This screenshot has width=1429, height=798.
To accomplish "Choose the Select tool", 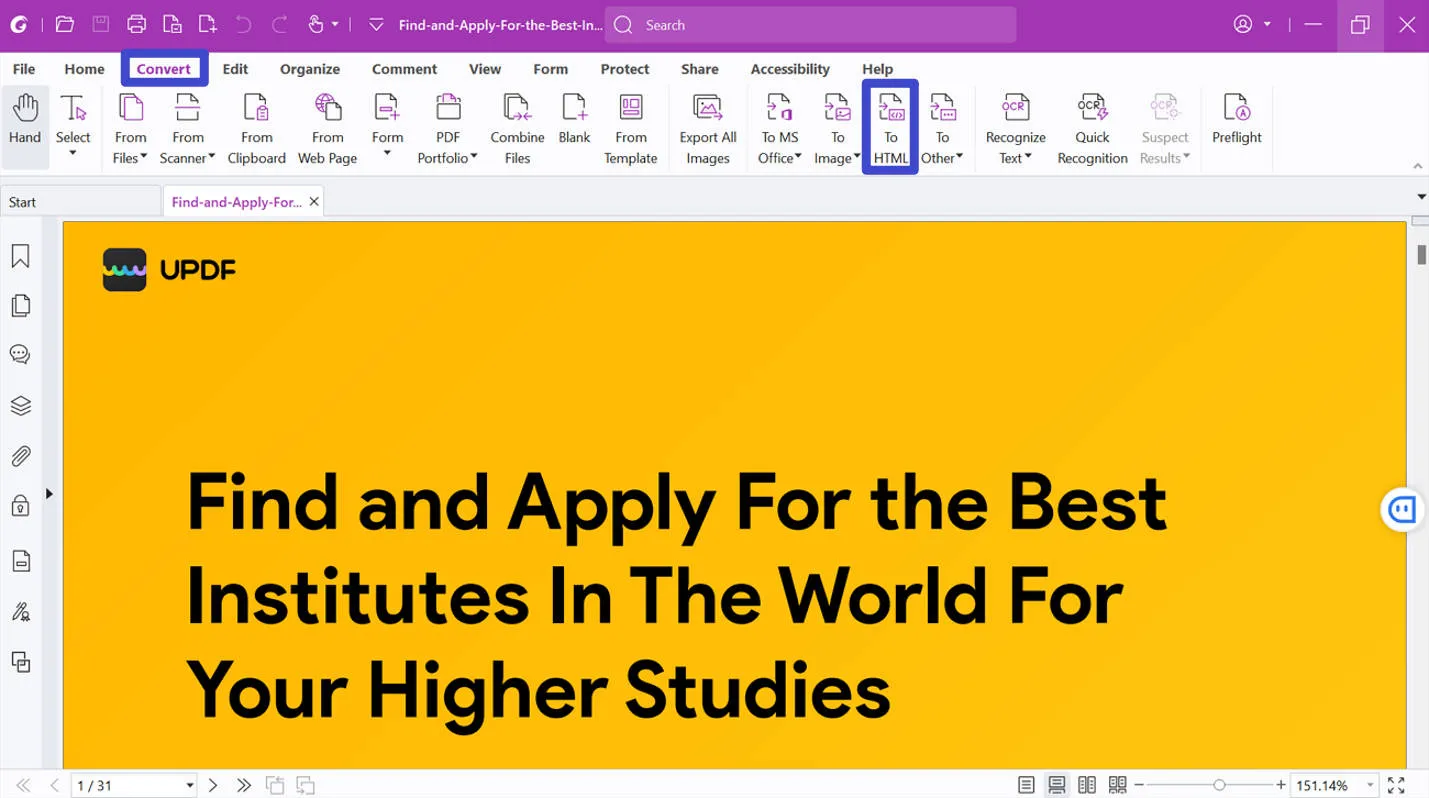I will tap(73, 127).
